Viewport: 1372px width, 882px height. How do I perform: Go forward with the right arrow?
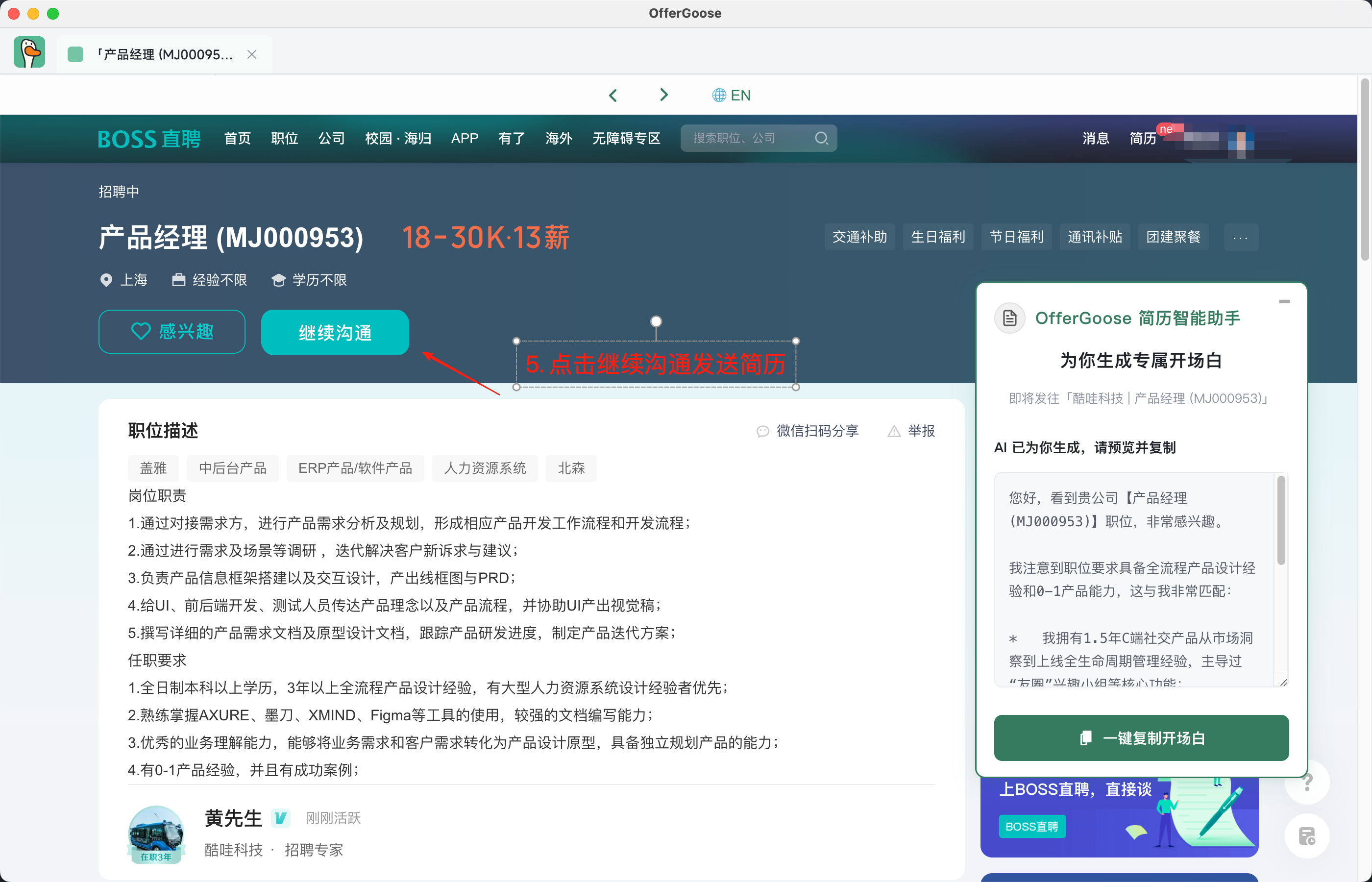click(x=663, y=95)
